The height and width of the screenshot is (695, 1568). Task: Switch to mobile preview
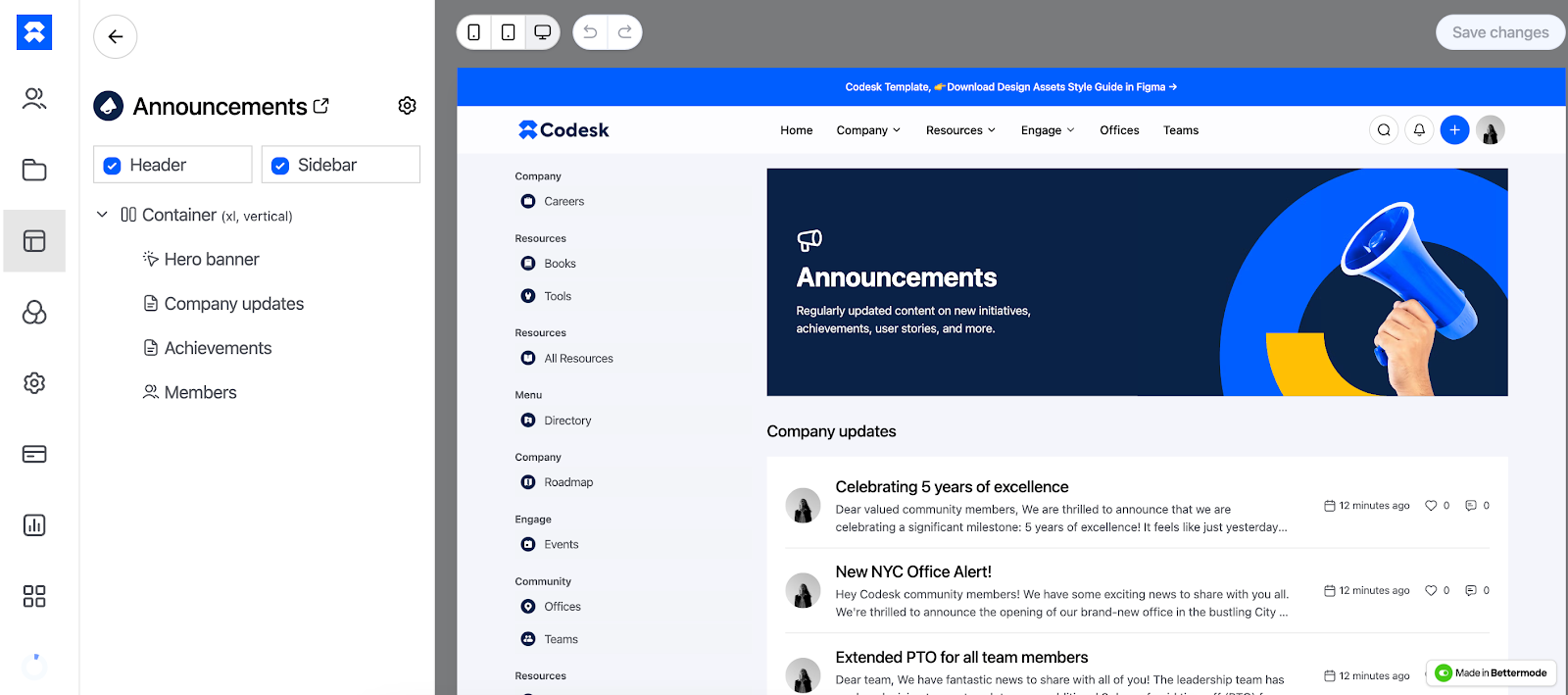click(x=474, y=32)
